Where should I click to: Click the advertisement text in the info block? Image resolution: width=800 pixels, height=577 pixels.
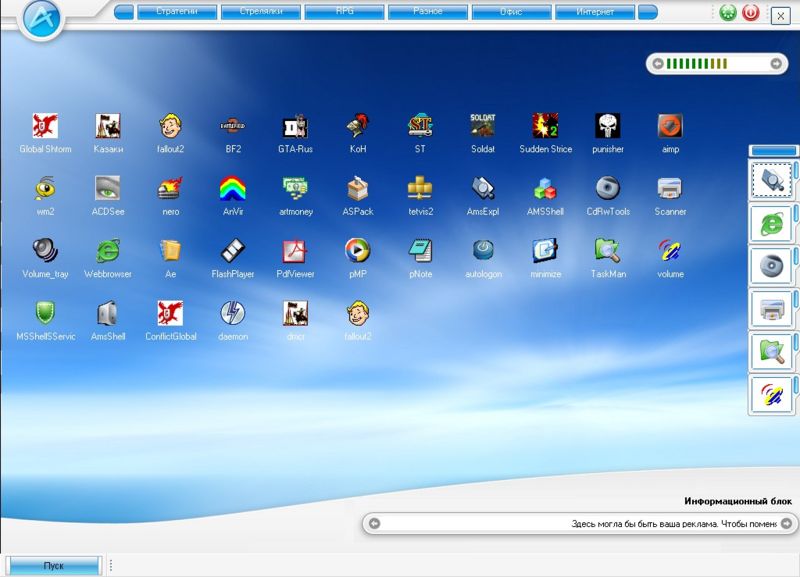[674, 524]
